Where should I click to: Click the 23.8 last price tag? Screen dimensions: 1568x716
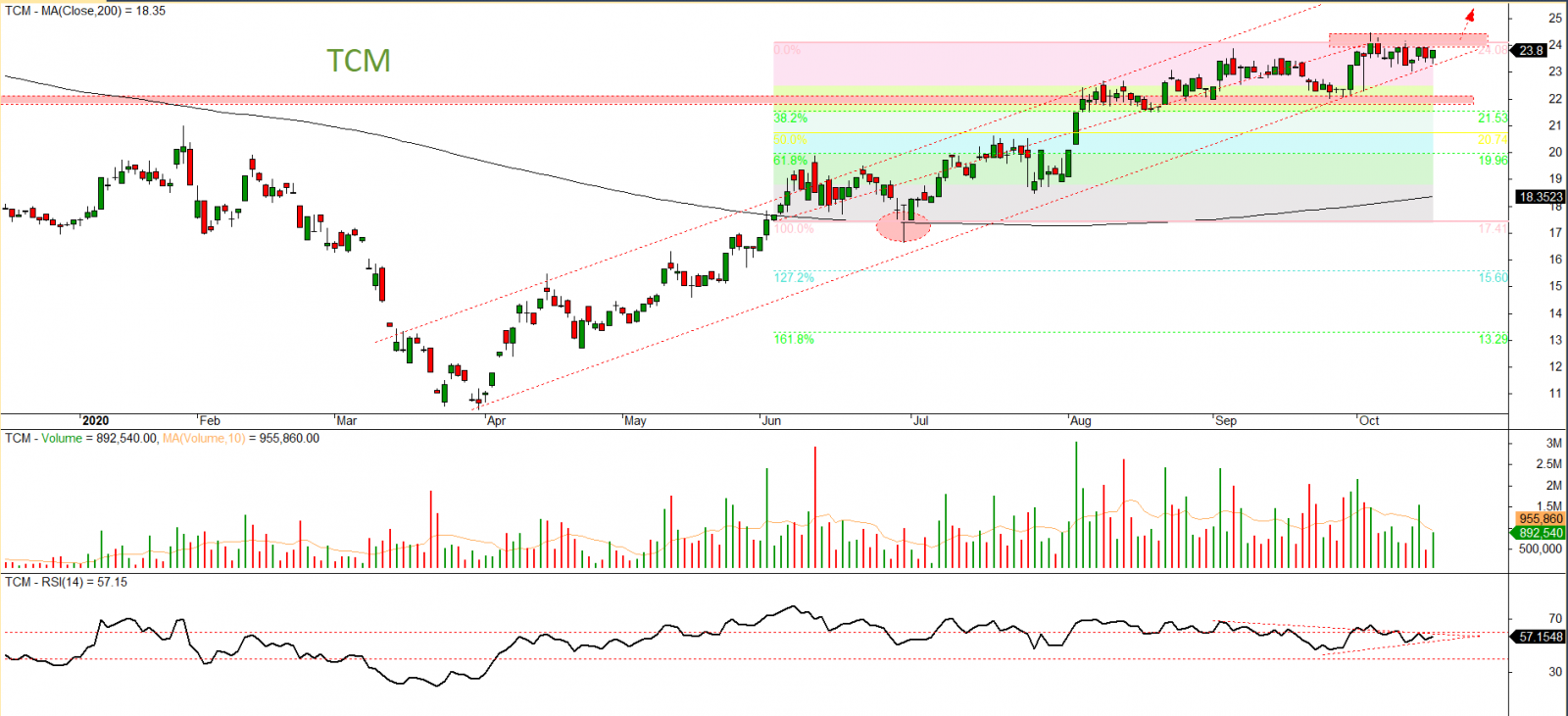coord(1531,50)
